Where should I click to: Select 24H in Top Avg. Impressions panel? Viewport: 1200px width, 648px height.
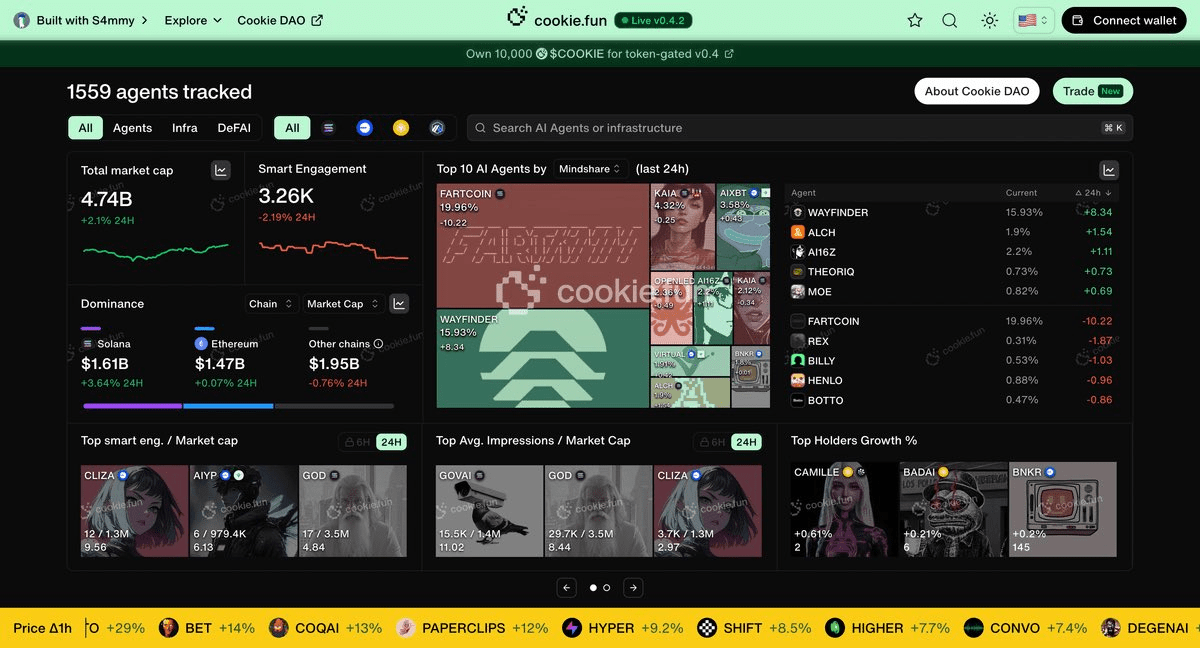pyautogui.click(x=746, y=442)
